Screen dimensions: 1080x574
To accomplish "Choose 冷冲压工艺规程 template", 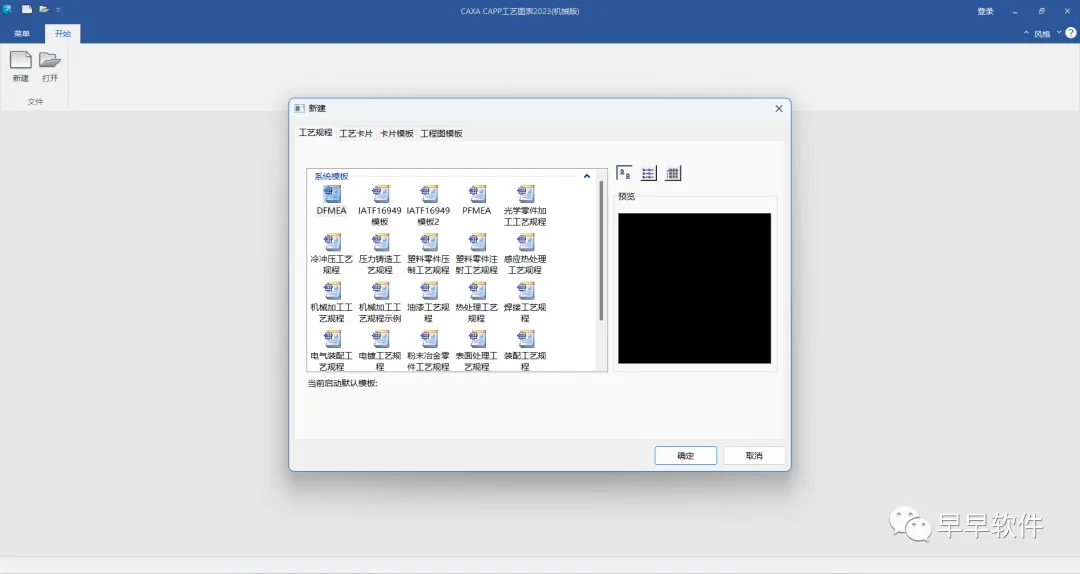I will pyautogui.click(x=331, y=254).
